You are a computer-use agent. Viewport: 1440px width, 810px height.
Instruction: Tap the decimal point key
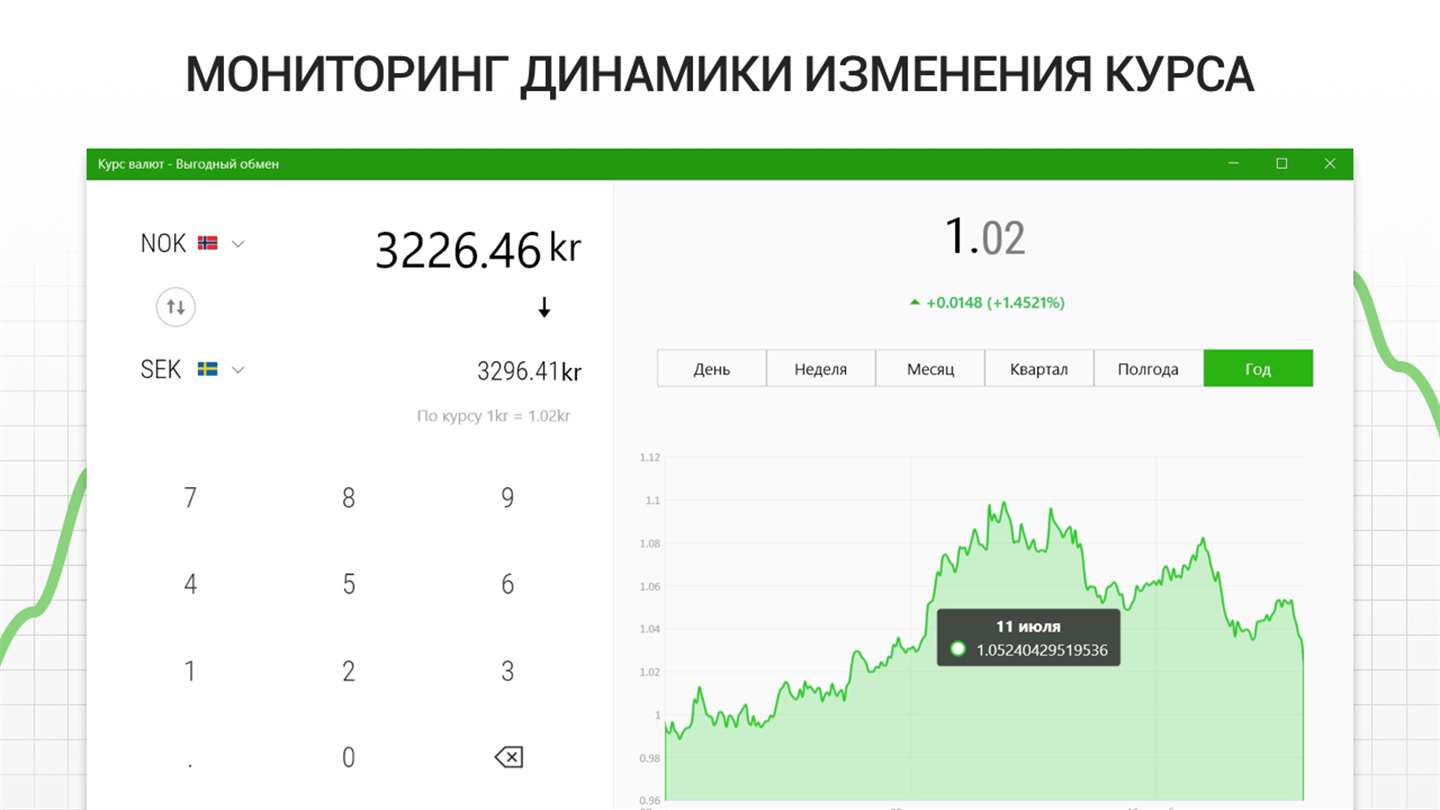[x=190, y=764]
